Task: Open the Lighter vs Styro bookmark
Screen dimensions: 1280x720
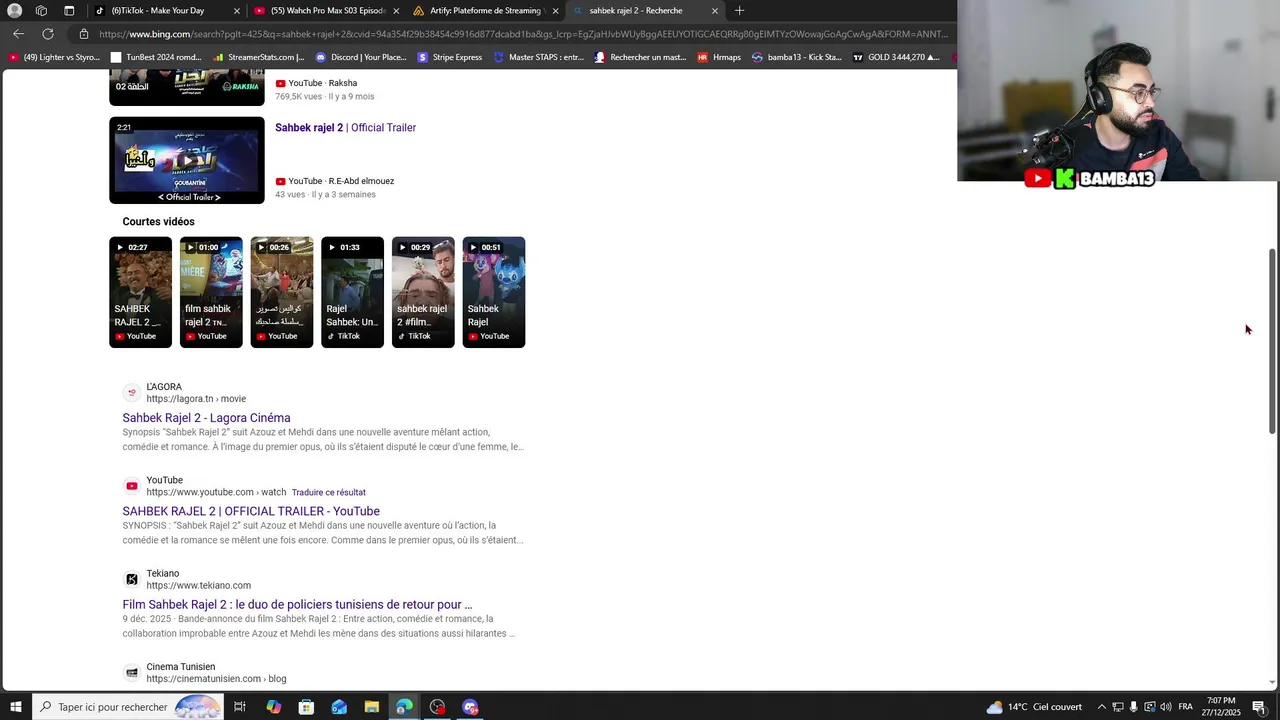Action: click(53, 57)
